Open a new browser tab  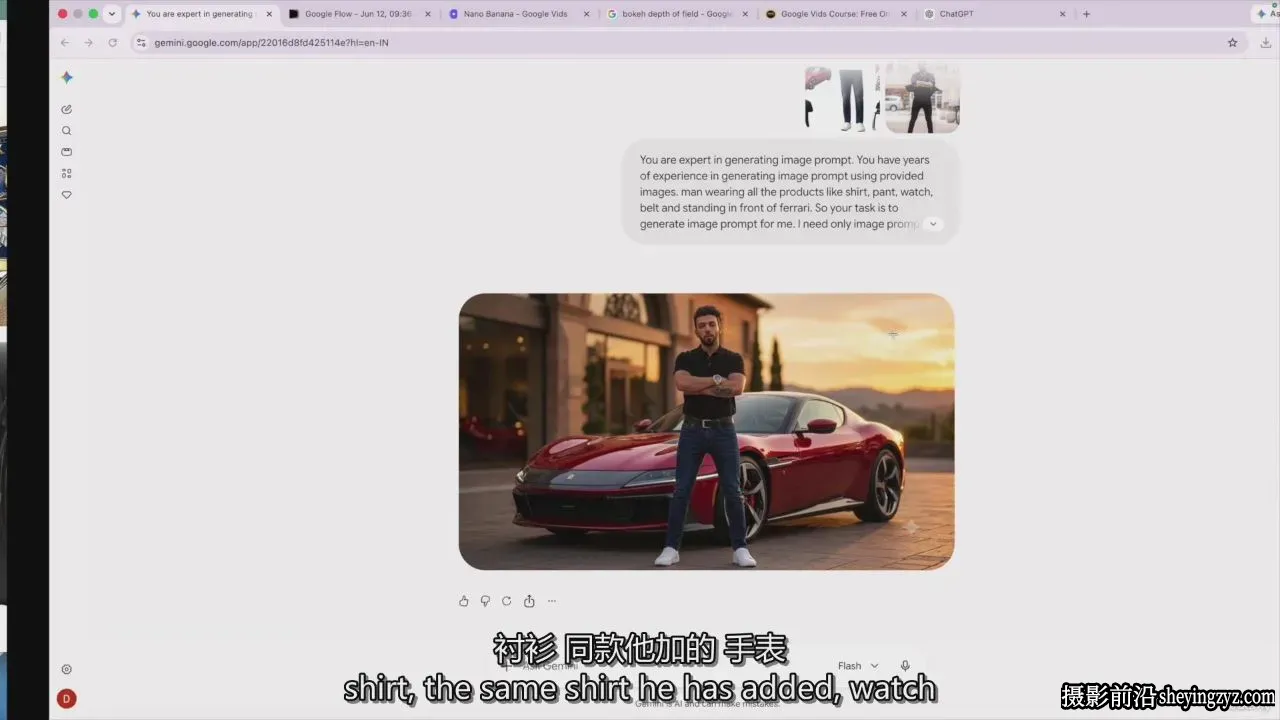pyautogui.click(x=1087, y=14)
